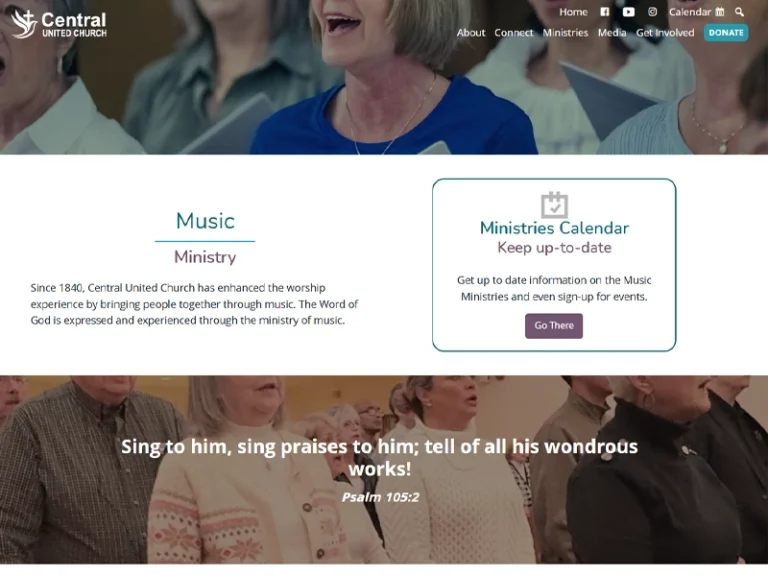Image resolution: width=768 pixels, height=576 pixels.
Task: Click the Music Ministry heading
Action: tap(205, 238)
